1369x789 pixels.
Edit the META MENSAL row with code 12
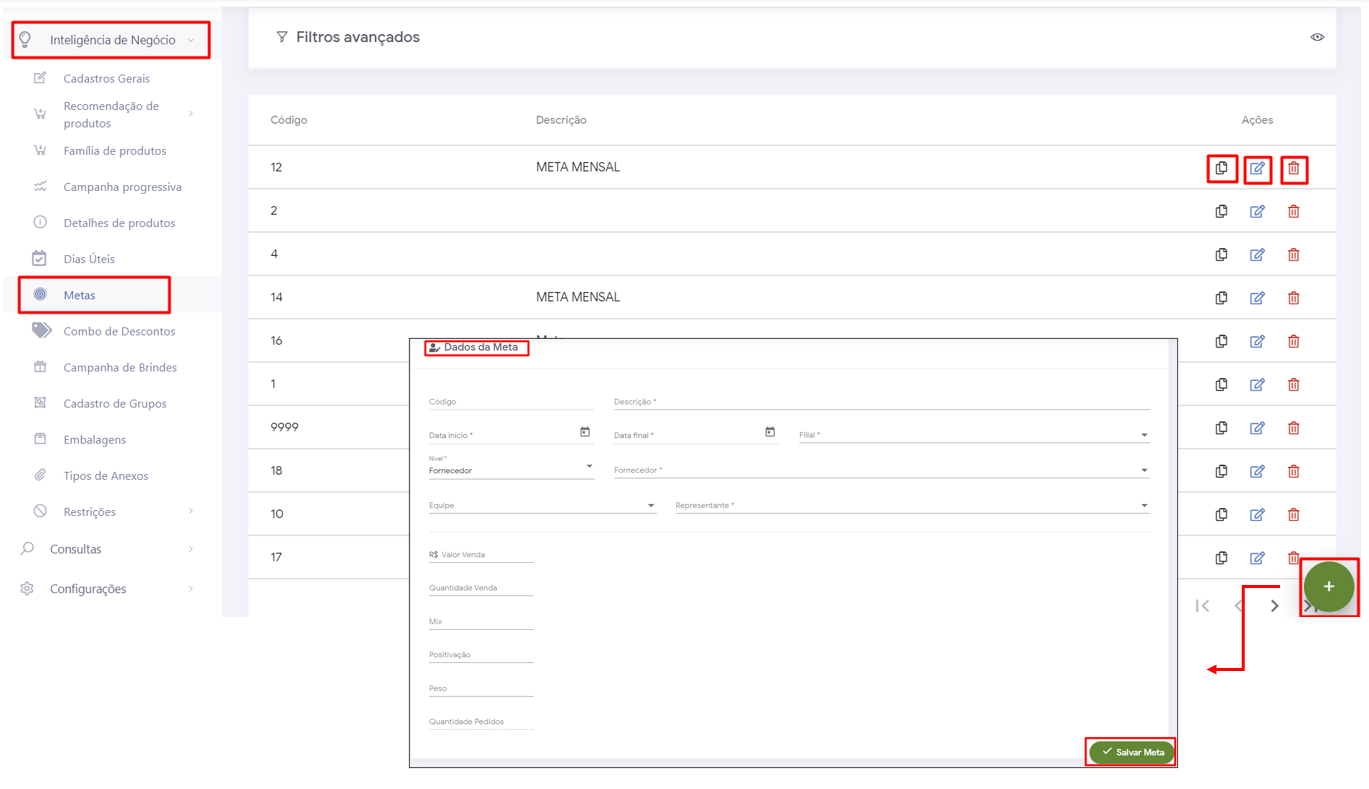(x=1257, y=169)
